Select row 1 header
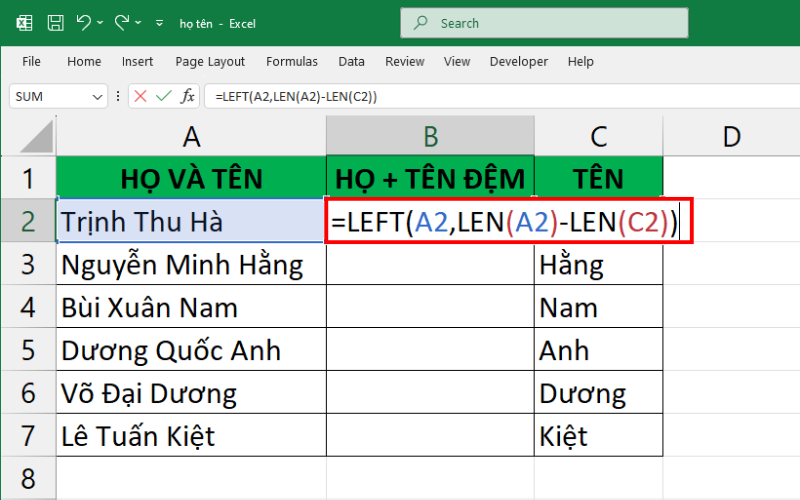Image resolution: width=800 pixels, height=500 pixels. pyautogui.click(x=28, y=178)
